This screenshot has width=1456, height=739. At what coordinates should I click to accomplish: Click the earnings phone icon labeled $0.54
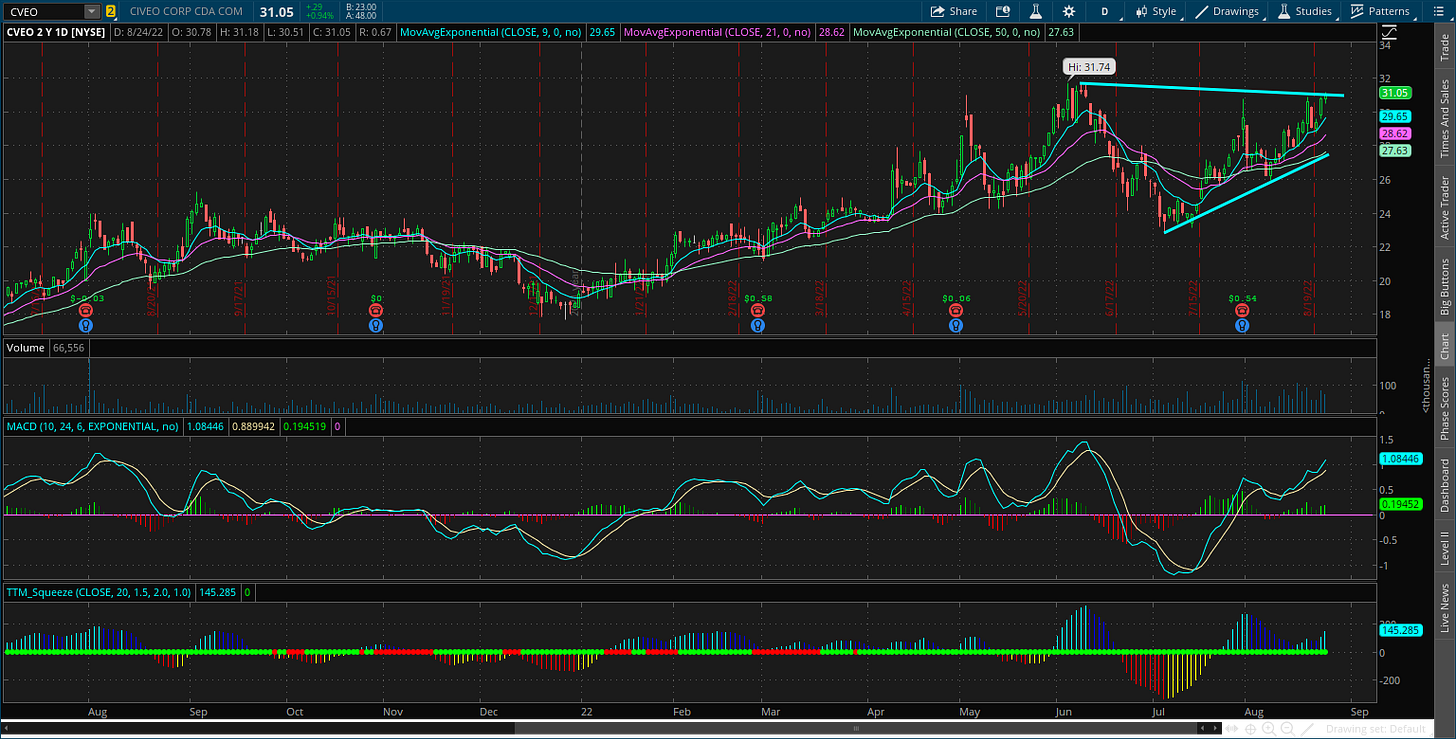[x=1241, y=310]
